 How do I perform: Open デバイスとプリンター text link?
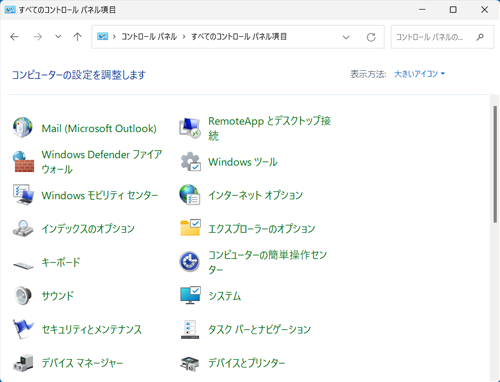247,363
